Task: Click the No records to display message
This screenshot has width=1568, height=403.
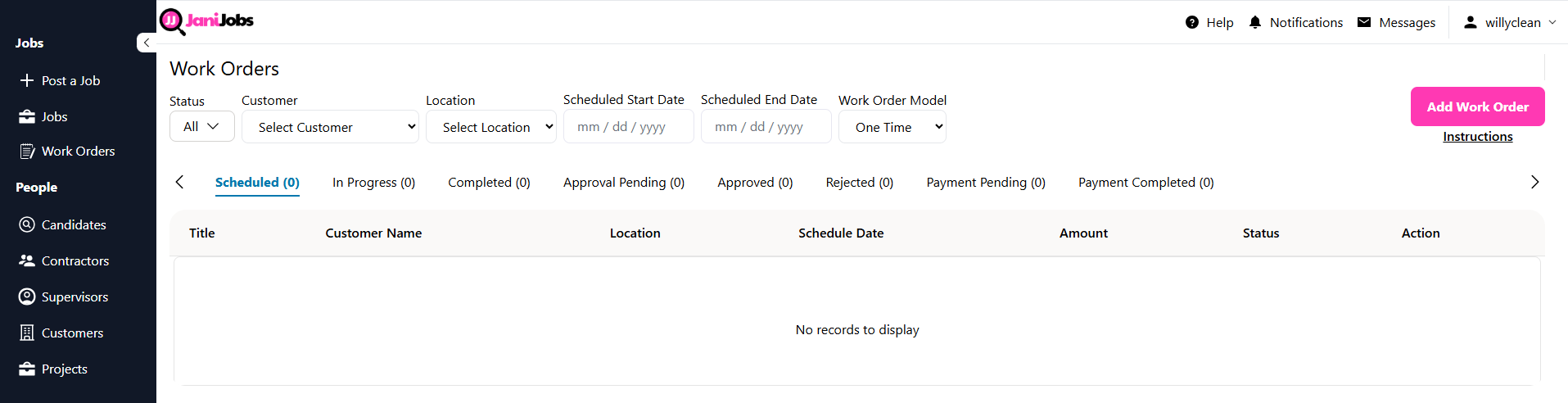Action: 857,330
